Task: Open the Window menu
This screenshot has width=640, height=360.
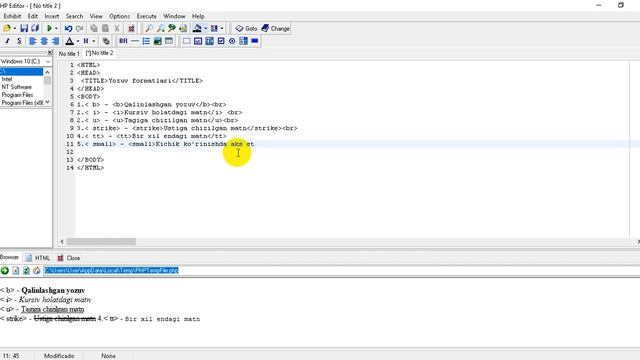Action: click(174, 16)
